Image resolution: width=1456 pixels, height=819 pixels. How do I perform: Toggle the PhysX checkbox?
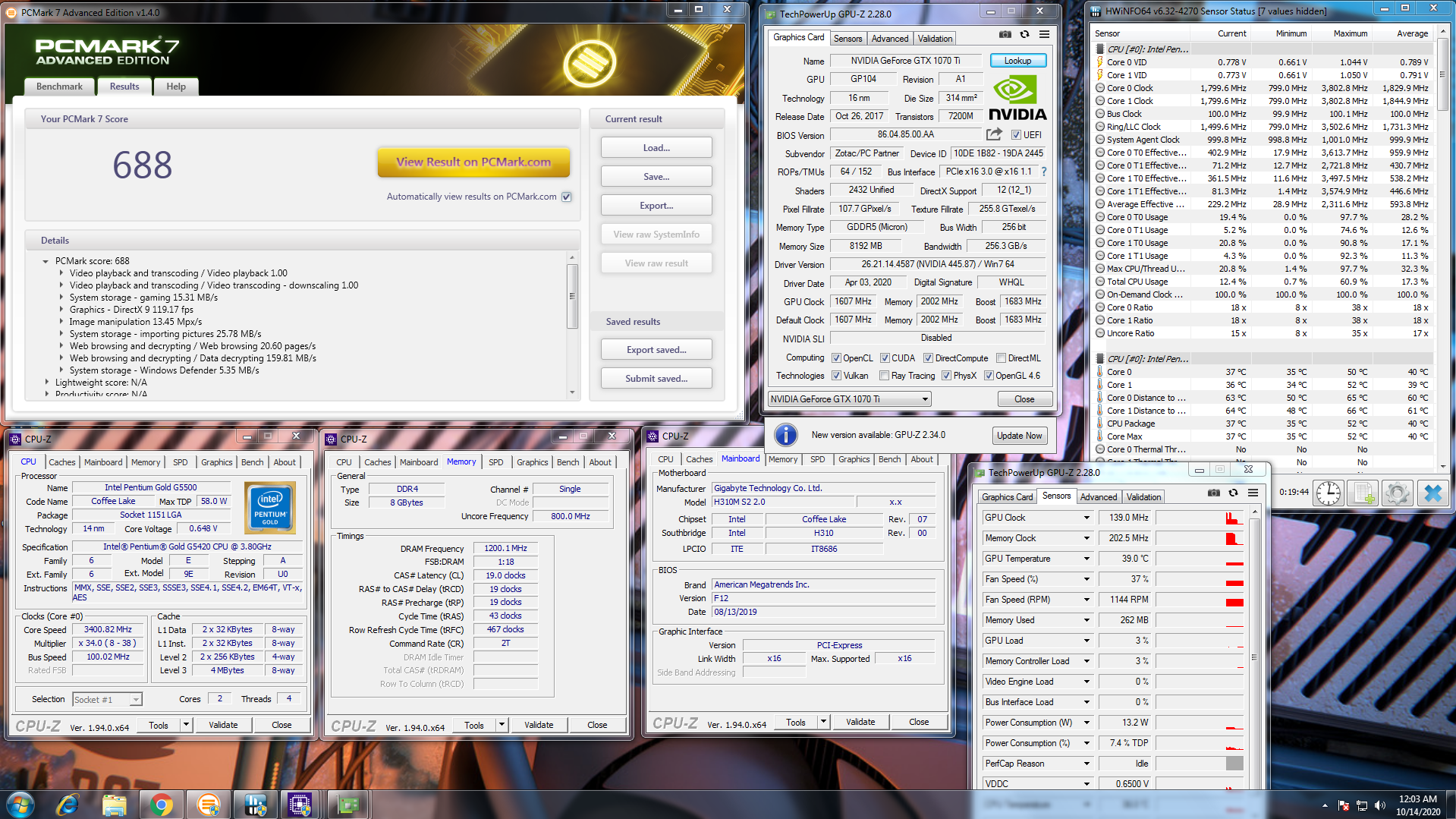click(x=946, y=376)
